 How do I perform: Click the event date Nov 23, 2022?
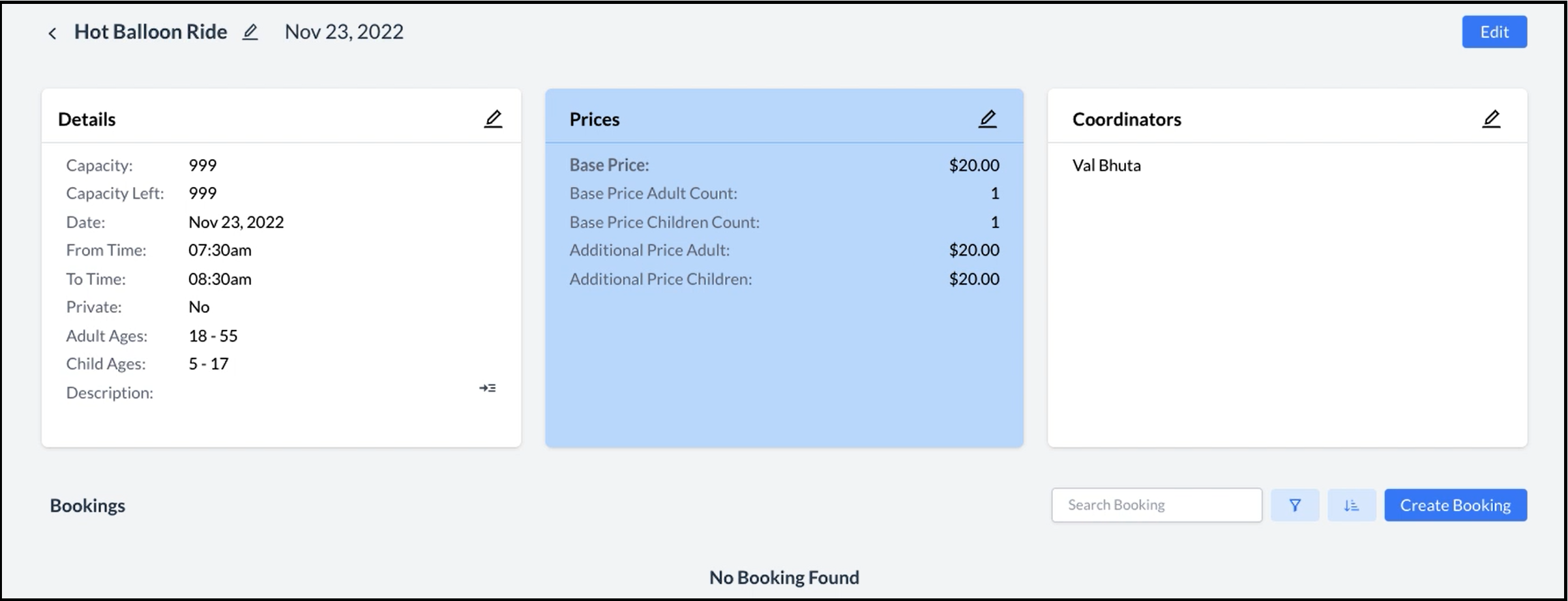pos(344,31)
